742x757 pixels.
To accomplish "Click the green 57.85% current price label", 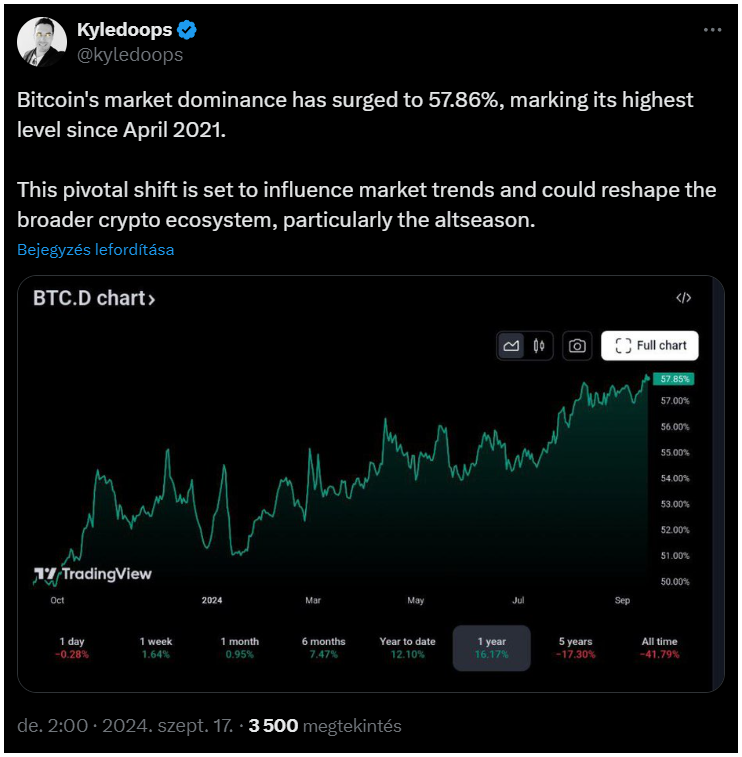I will pyautogui.click(x=673, y=379).
